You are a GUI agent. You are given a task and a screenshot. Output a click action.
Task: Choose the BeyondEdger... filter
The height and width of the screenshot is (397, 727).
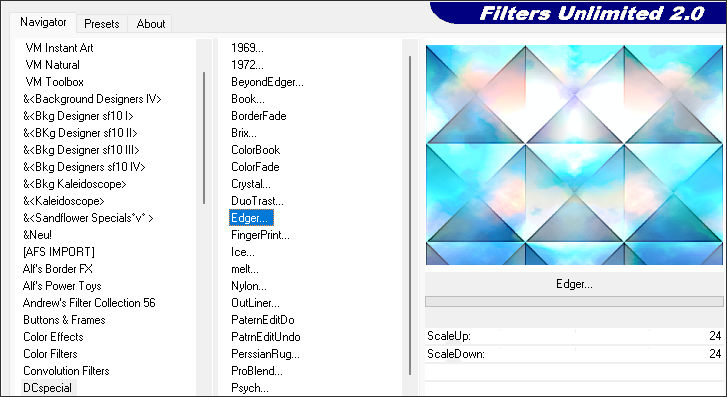[267, 82]
